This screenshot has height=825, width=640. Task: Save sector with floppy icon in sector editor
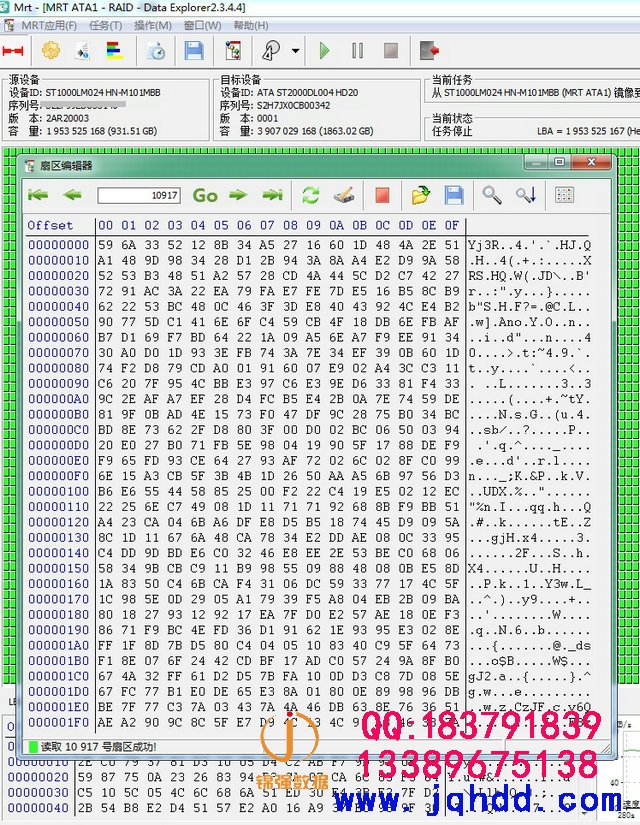tap(454, 195)
